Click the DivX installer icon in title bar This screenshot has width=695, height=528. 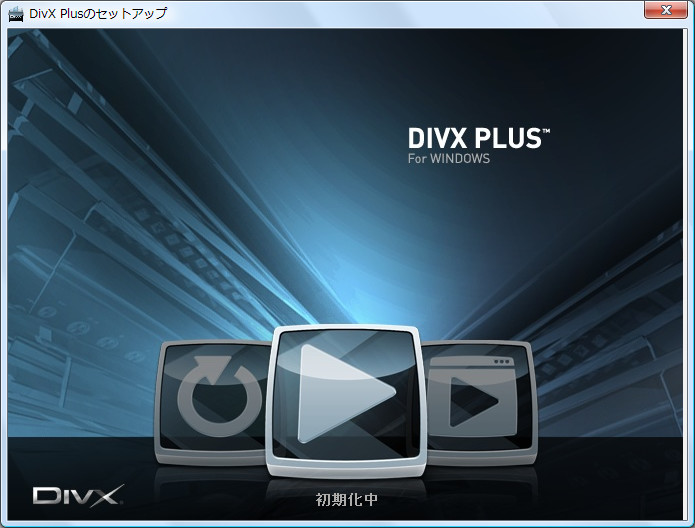(x=16, y=14)
